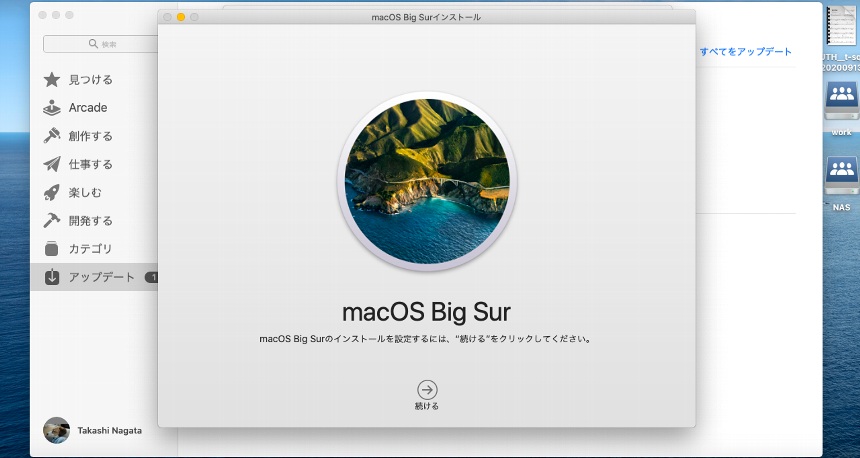Click the paper plane icon beside 仕事する
The image size is (860, 458).
(52, 164)
